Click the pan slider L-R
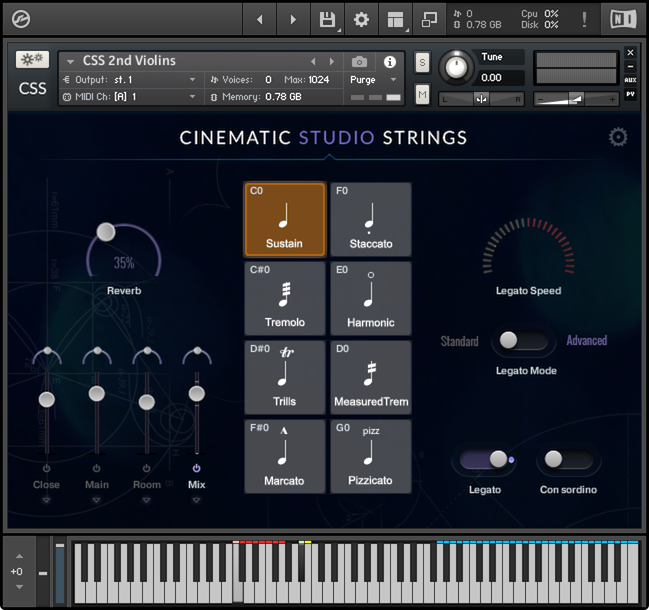The width and height of the screenshot is (649, 610). click(x=481, y=99)
